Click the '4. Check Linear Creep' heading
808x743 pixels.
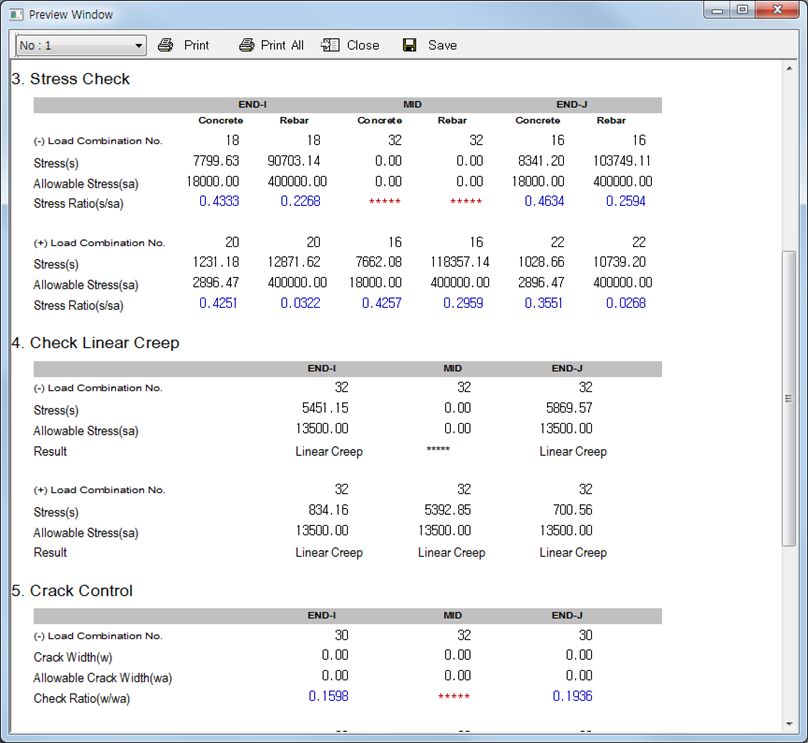(95, 343)
